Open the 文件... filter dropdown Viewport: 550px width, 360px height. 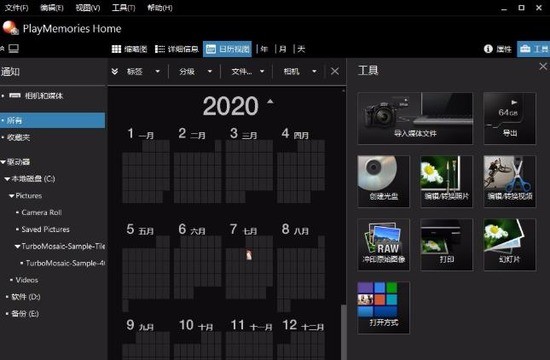click(x=248, y=72)
